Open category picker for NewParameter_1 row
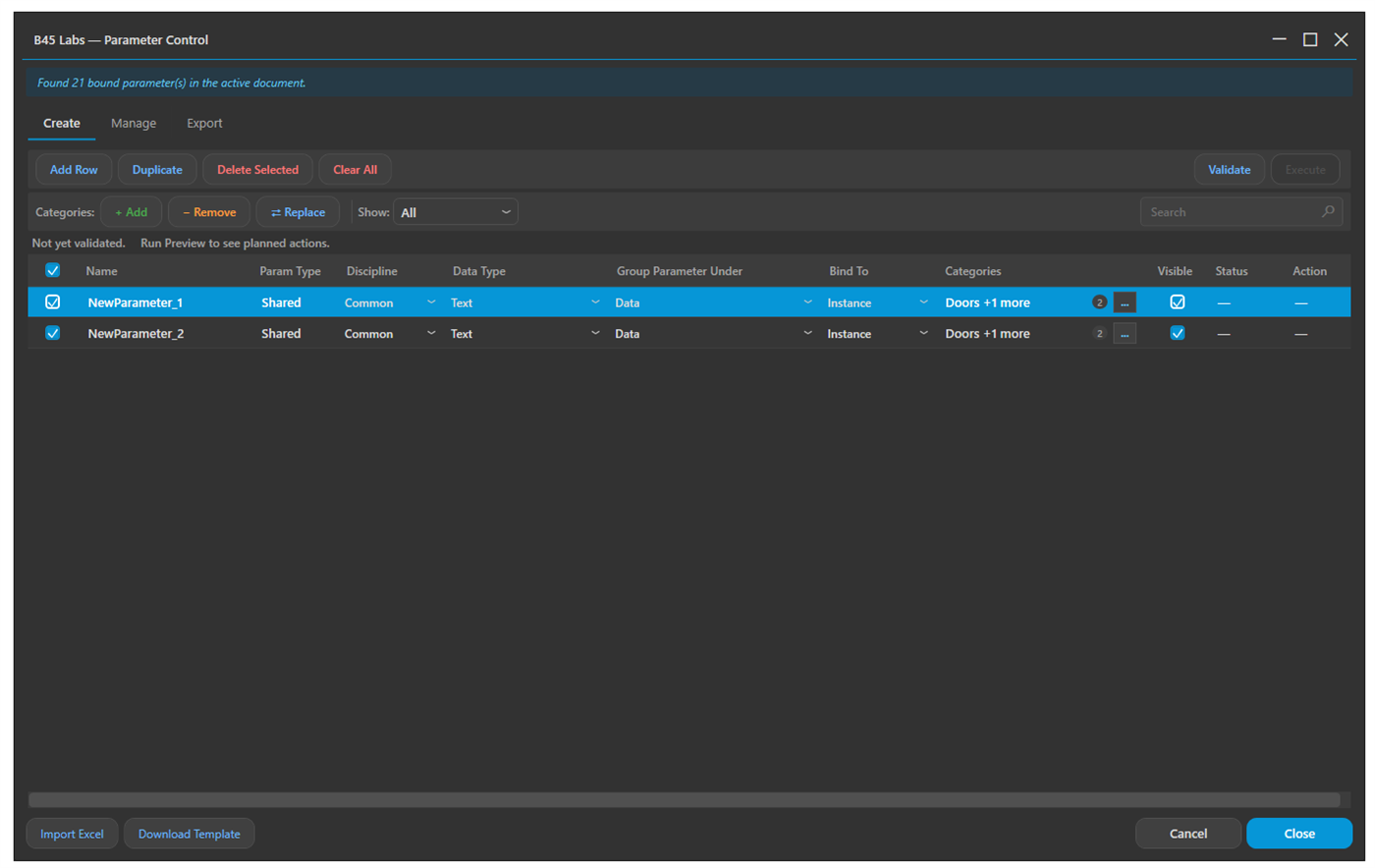Image resolution: width=1375 pixels, height=868 pixels. coord(1125,302)
